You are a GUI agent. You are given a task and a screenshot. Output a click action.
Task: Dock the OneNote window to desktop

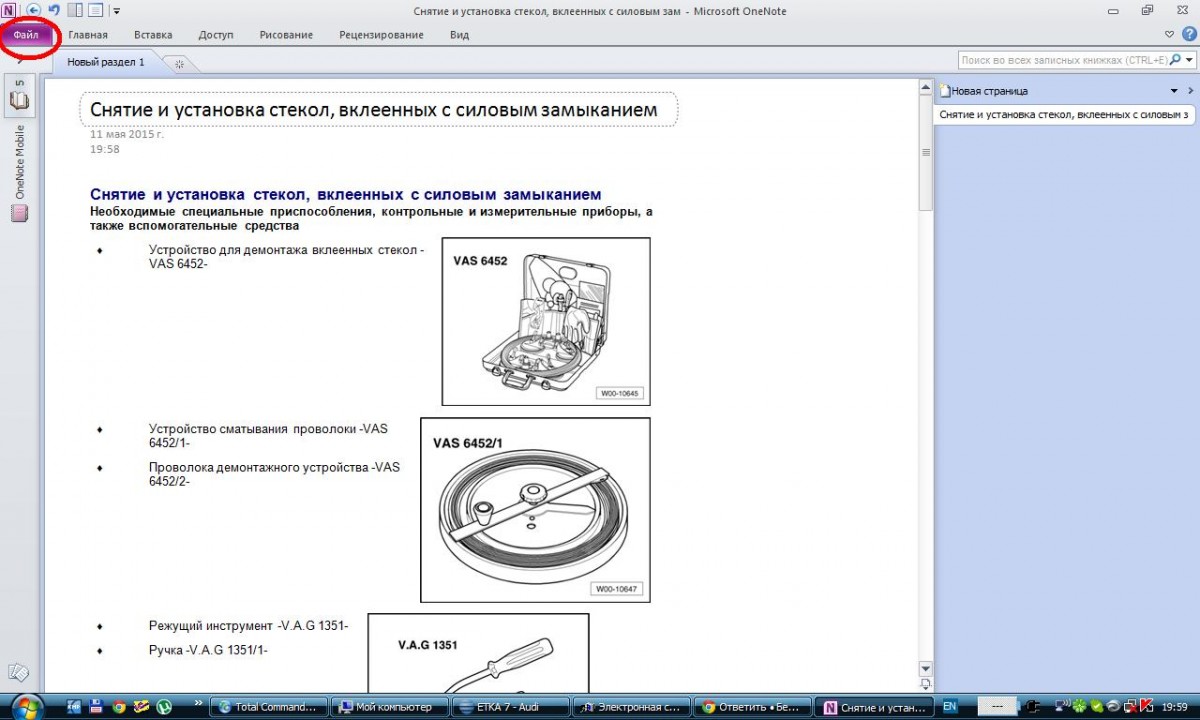point(75,10)
